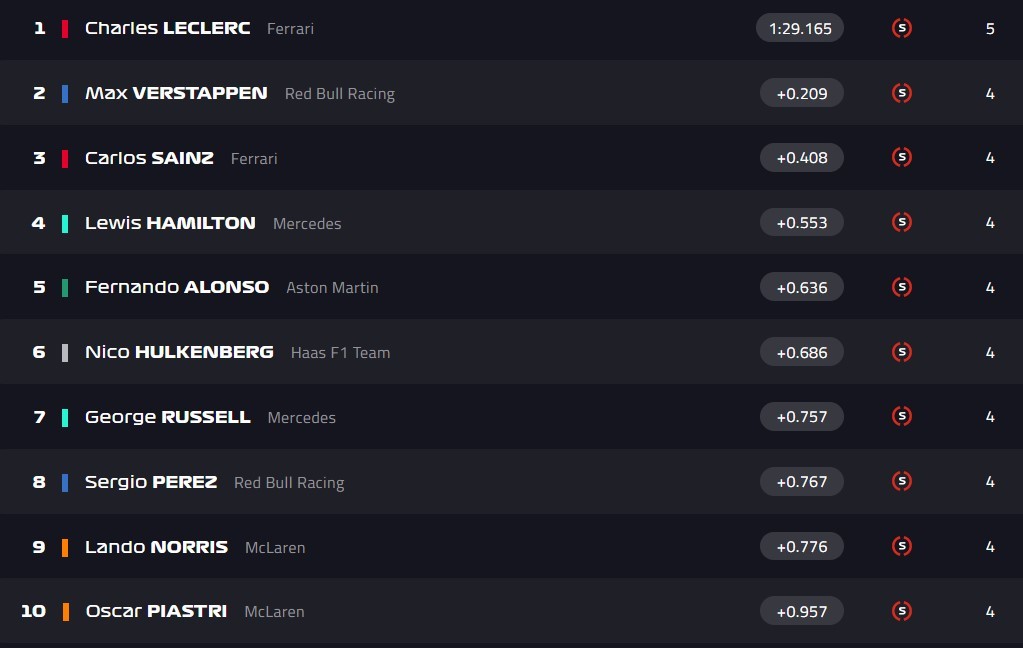This screenshot has width=1023, height=648.
Task: Select Lando Norris driver name
Action: (156, 547)
